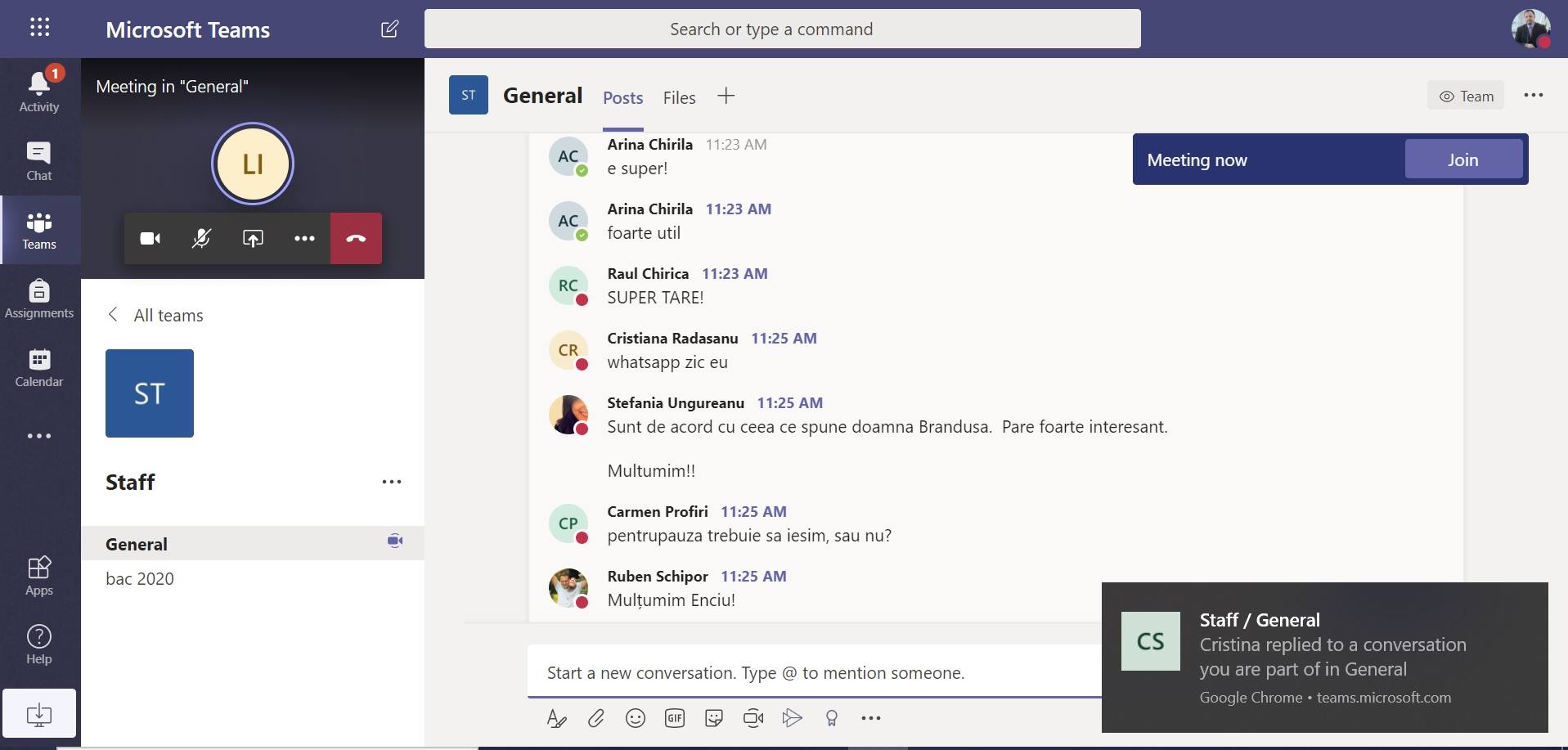This screenshot has width=1568, height=750.
Task: Switch to the Posts tab
Action: pyautogui.click(x=623, y=97)
